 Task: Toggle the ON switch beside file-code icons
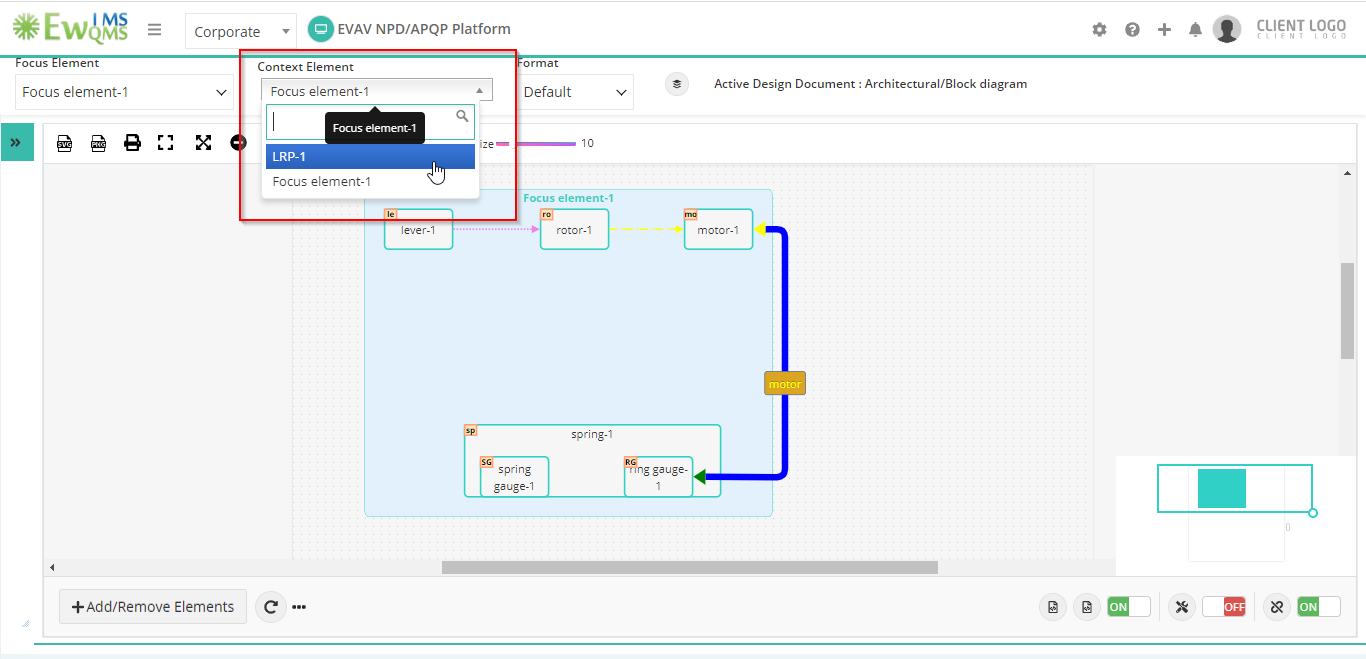click(x=1129, y=607)
